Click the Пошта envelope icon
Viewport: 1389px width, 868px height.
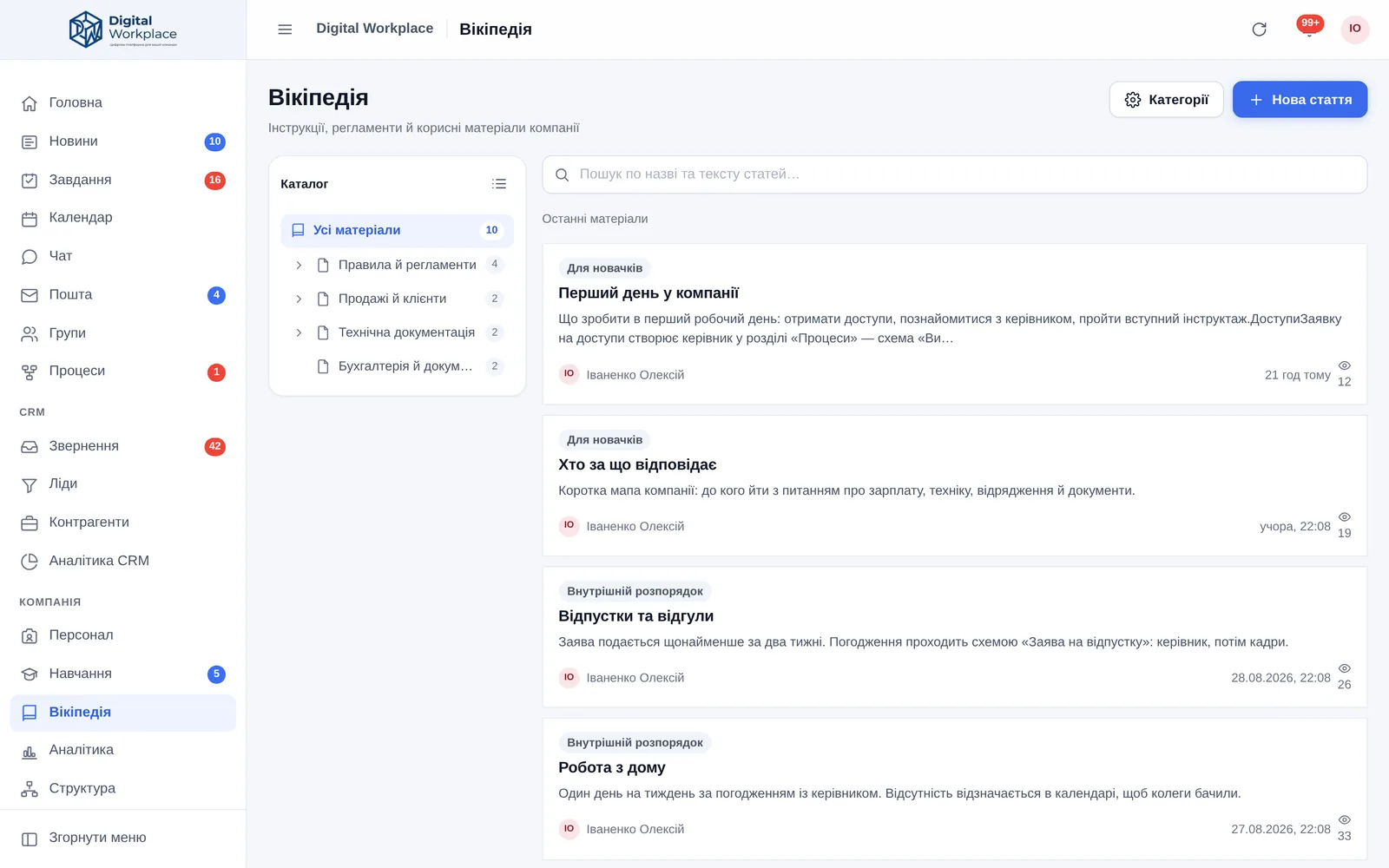(30, 295)
